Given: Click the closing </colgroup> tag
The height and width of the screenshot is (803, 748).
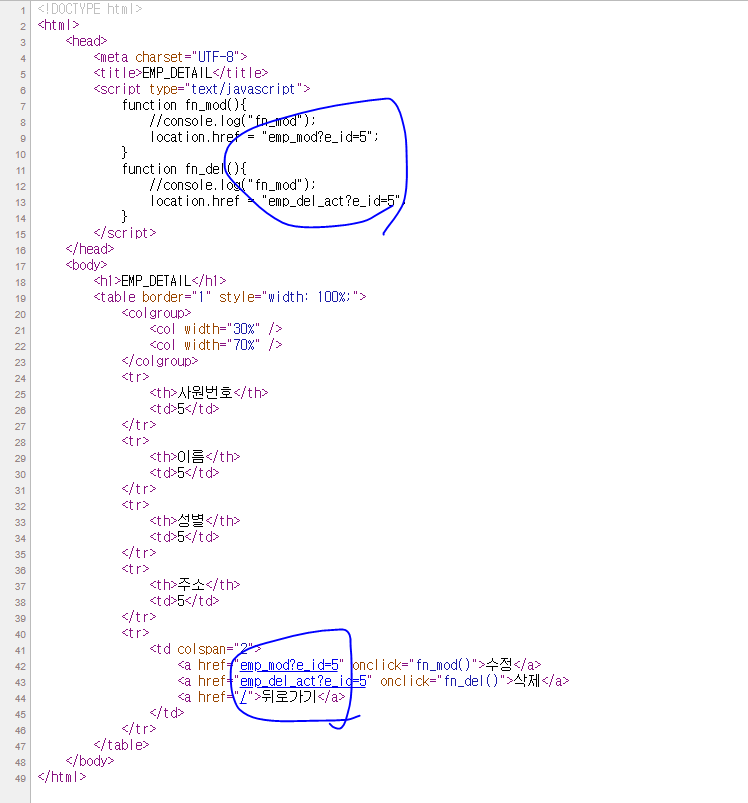Looking at the screenshot, I should [160, 361].
